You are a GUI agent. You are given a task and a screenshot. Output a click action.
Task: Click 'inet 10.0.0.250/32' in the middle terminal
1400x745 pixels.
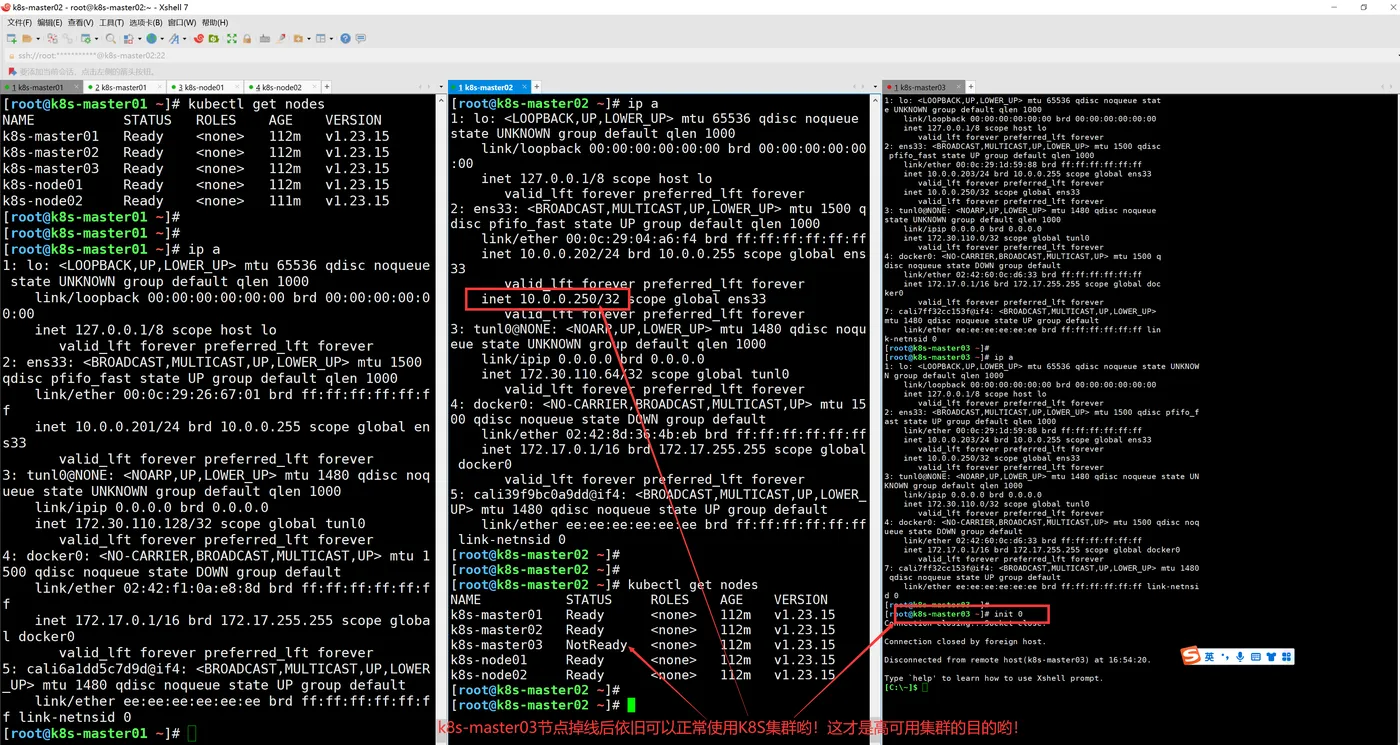pos(552,299)
